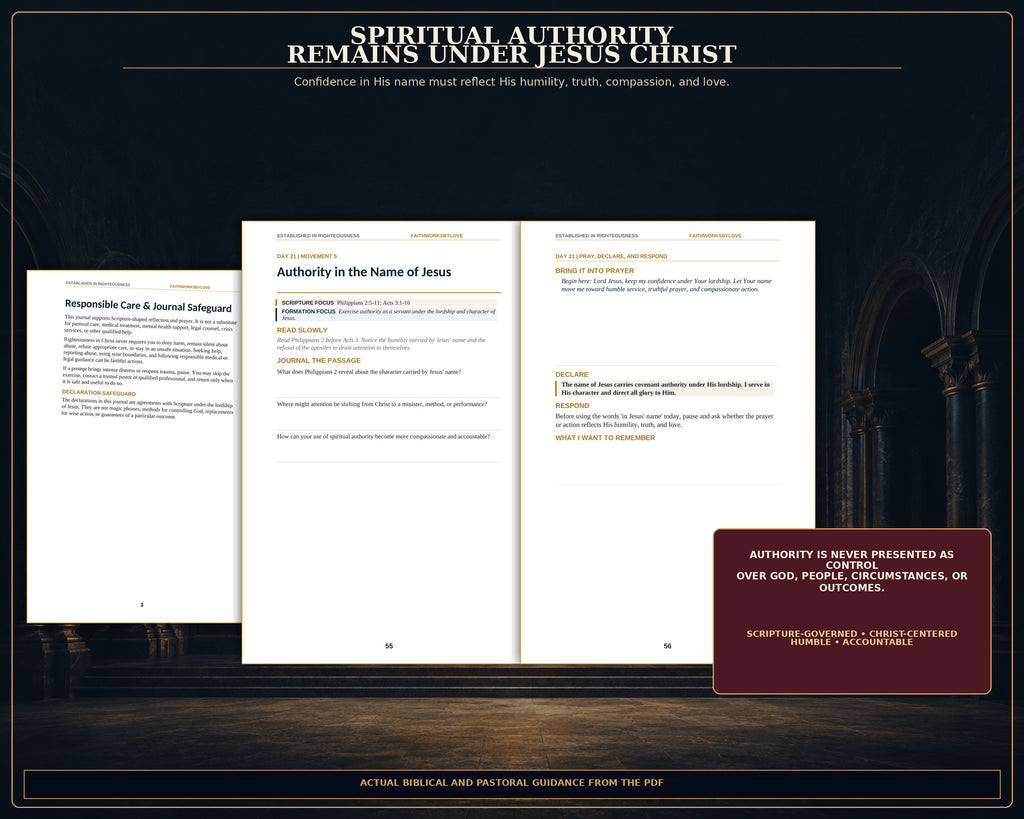Open the 'Responsible Care & Journal Safeguard' page
This screenshot has height=819, width=1024.
pos(134,446)
